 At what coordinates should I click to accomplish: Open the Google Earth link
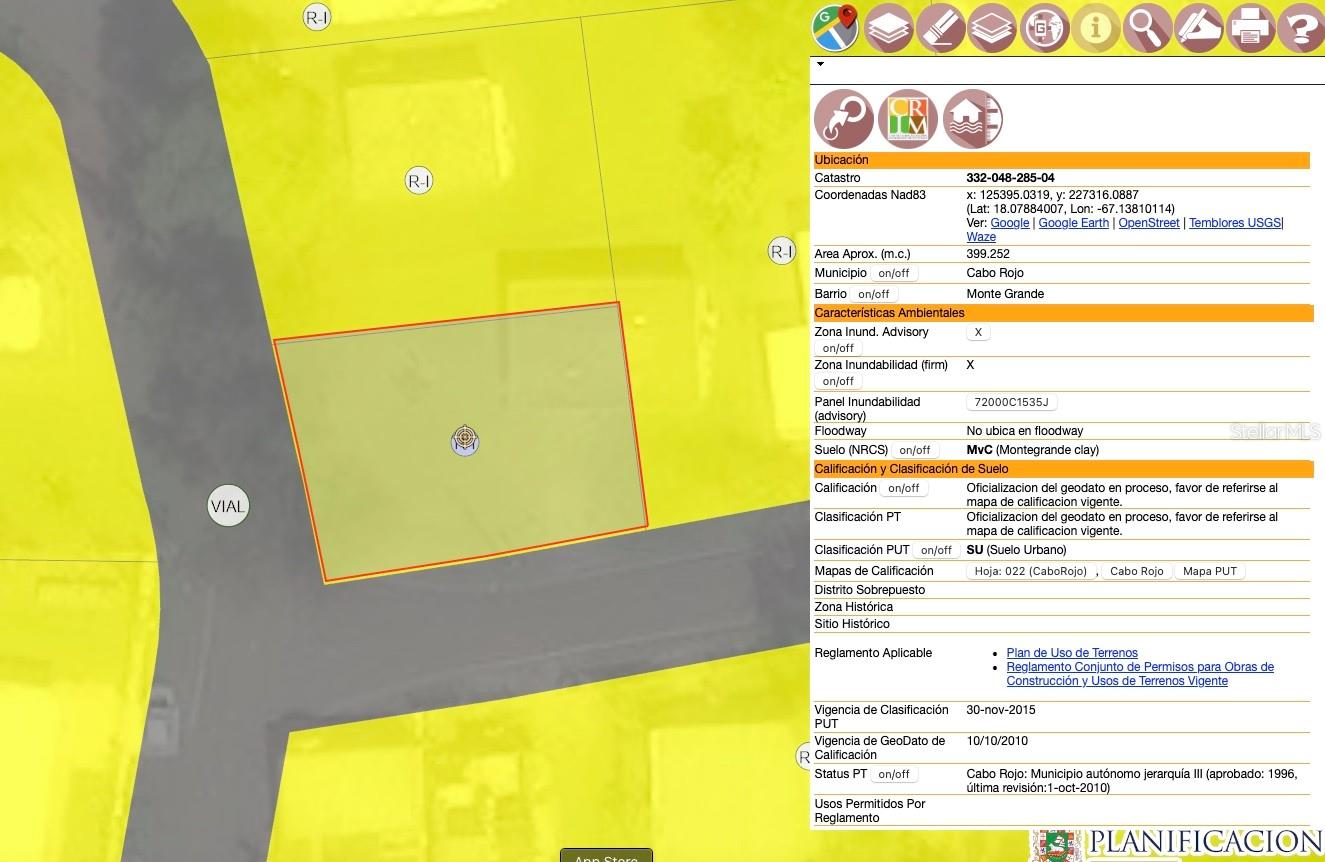(x=1073, y=223)
